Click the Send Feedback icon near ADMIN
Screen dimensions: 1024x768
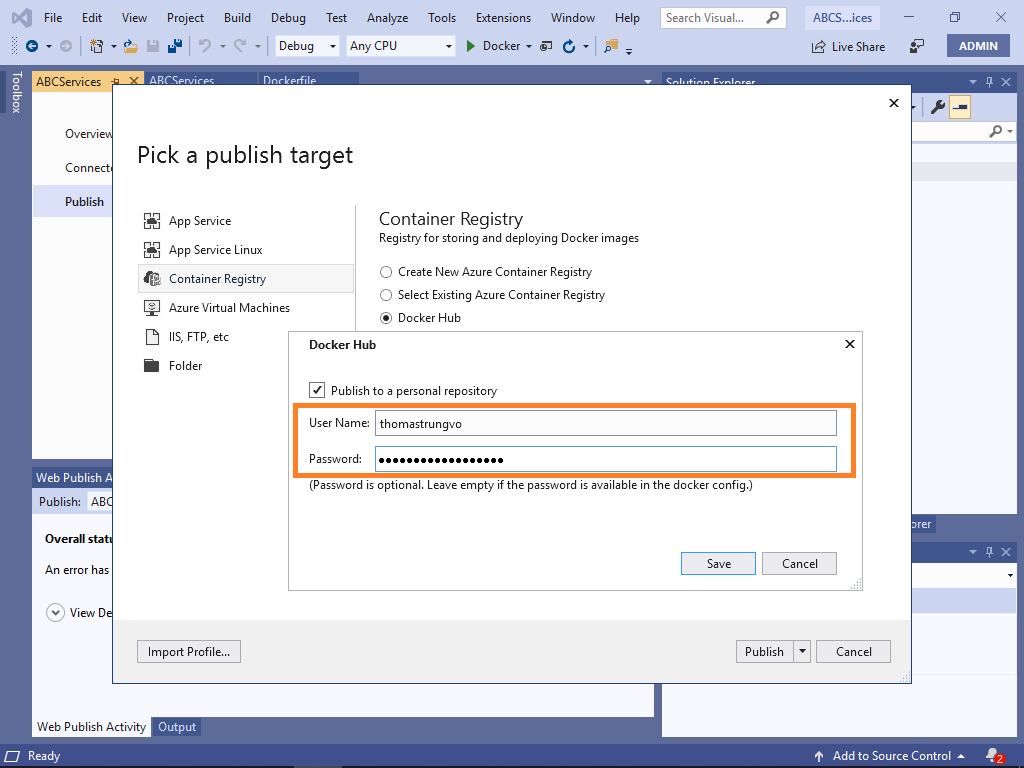917,46
